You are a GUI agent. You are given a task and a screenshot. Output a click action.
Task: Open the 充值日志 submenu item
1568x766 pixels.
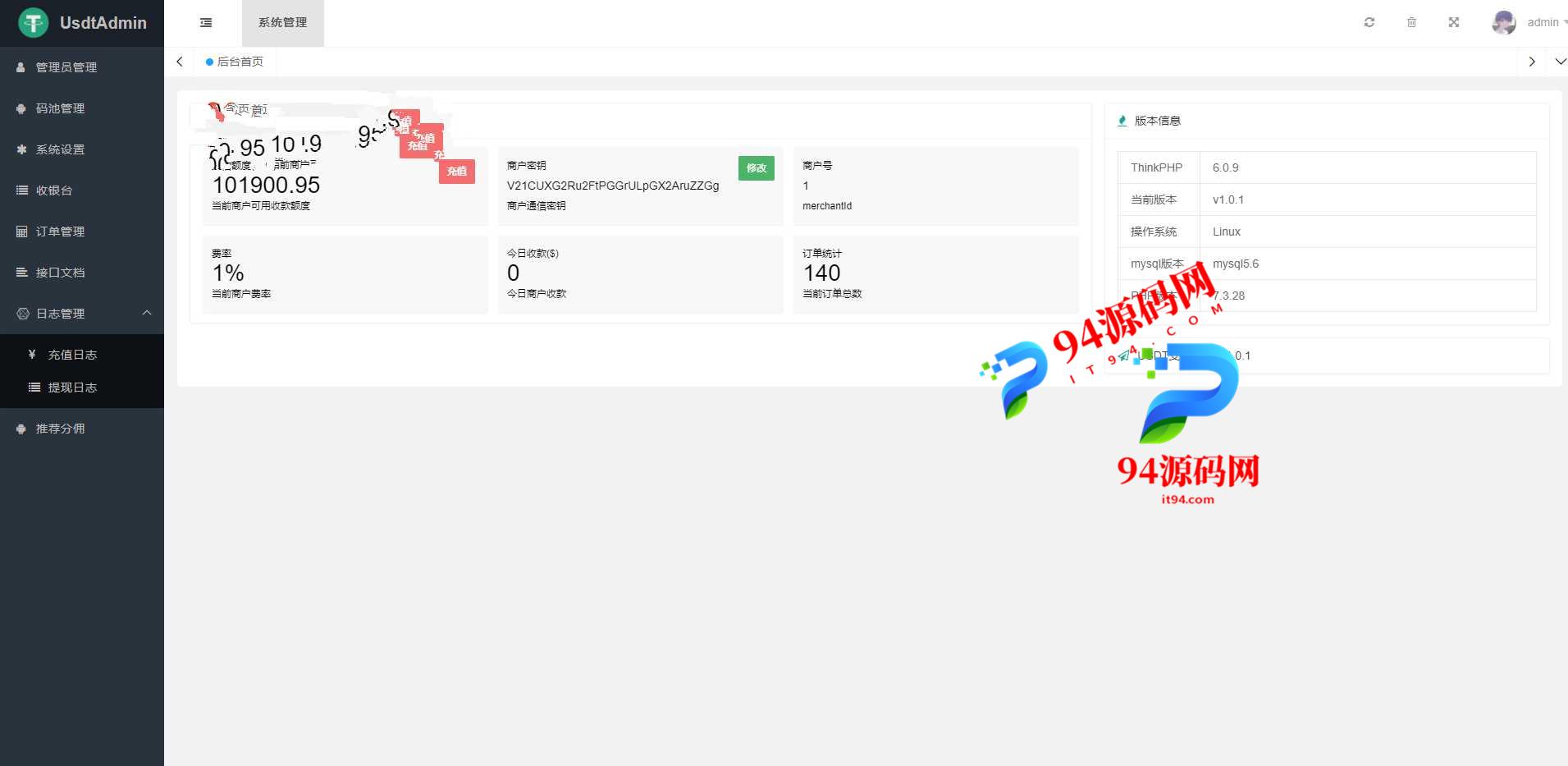tap(82, 355)
